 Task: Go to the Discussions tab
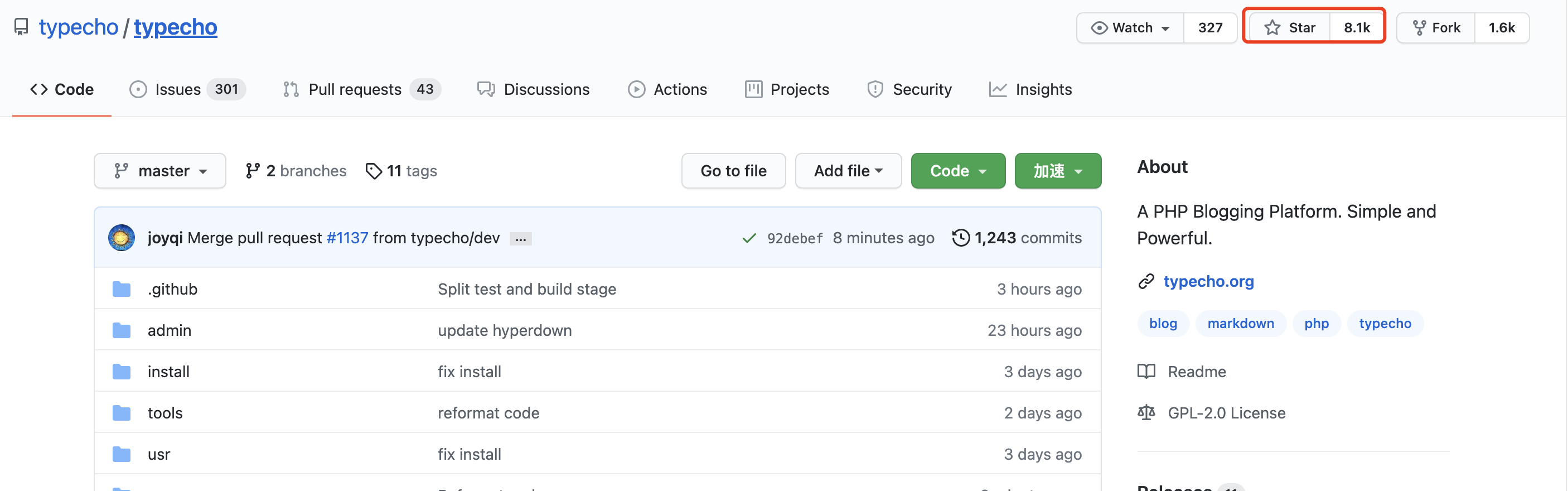tap(533, 89)
